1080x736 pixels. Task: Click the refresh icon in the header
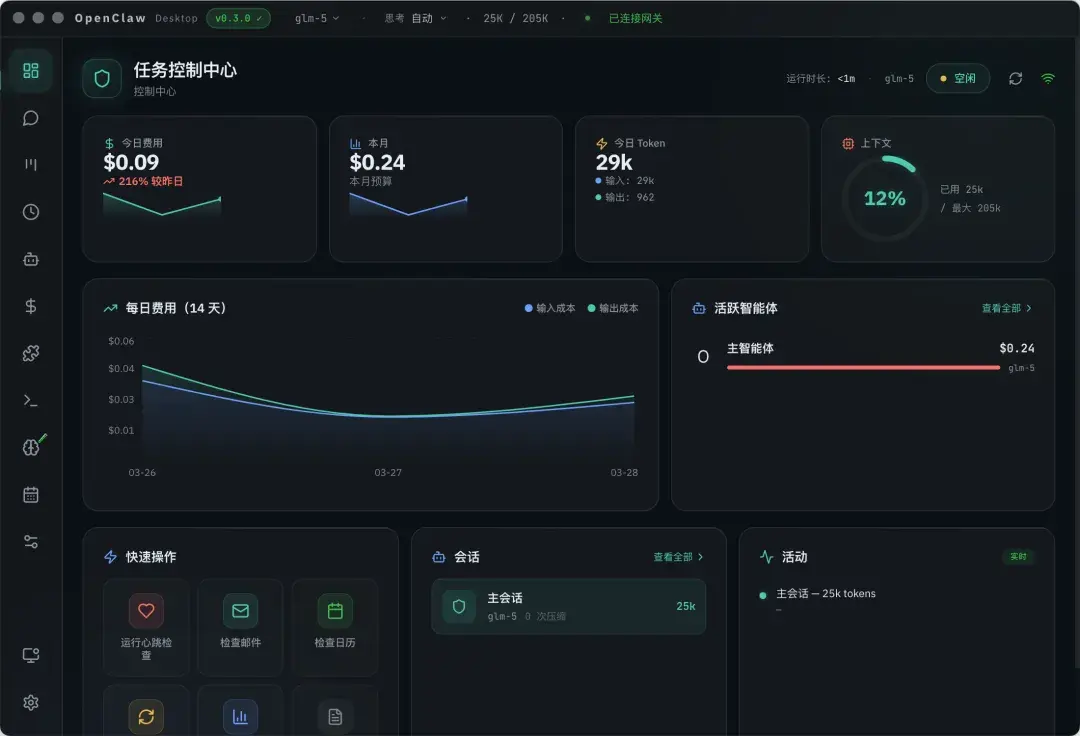click(x=1015, y=78)
